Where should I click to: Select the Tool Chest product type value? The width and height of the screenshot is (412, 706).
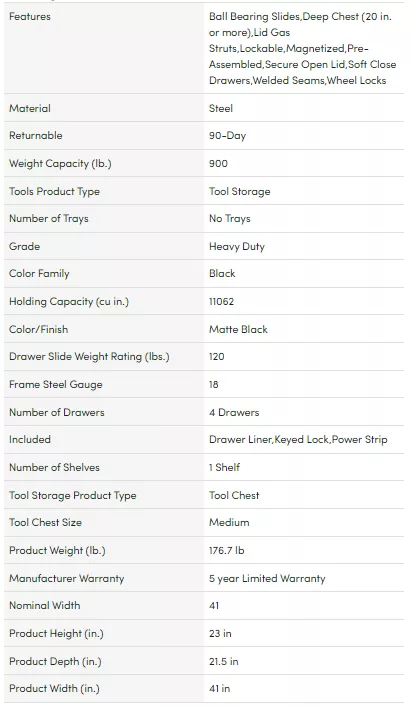click(x=234, y=495)
